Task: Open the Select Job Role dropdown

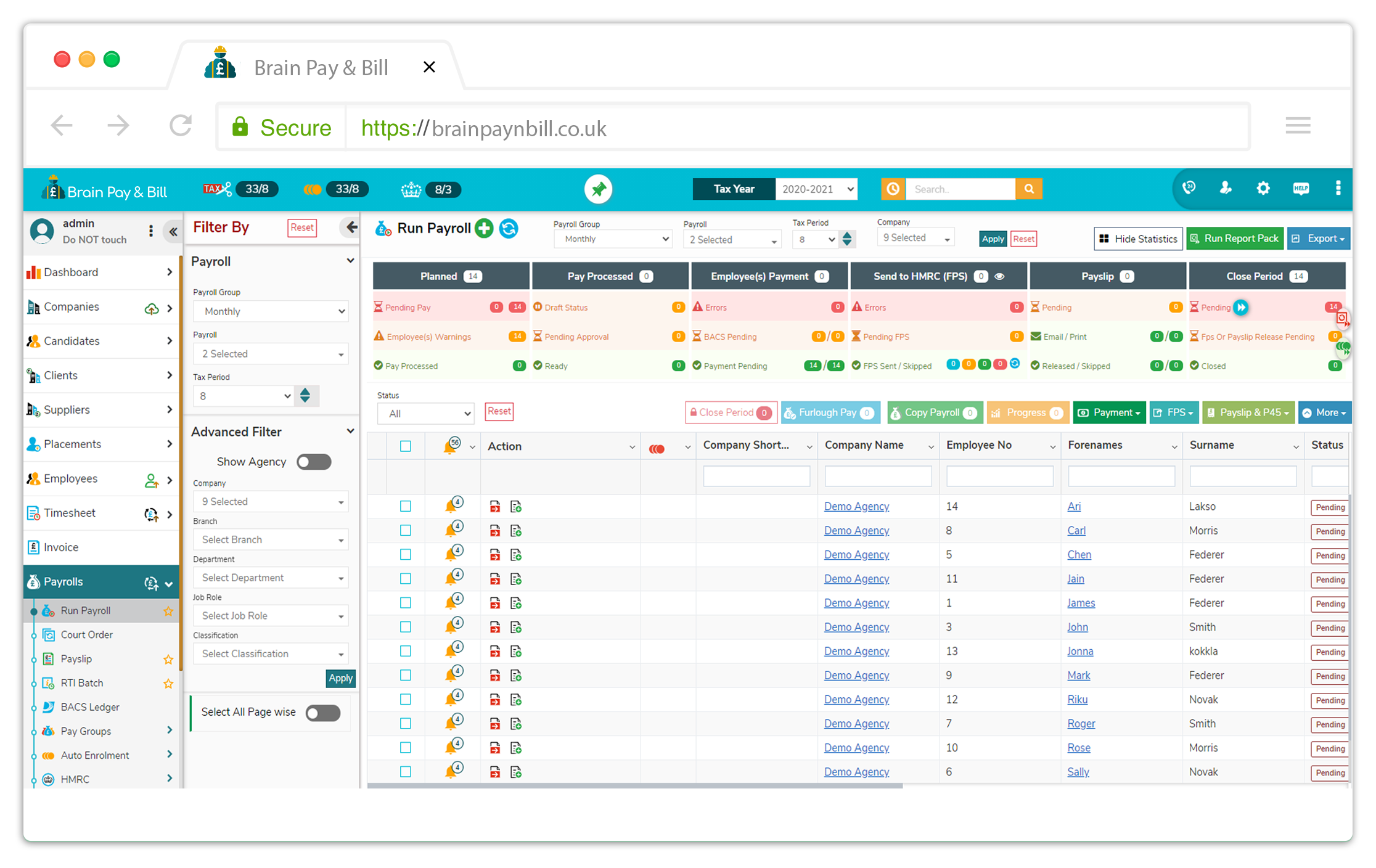Action: [x=271, y=616]
